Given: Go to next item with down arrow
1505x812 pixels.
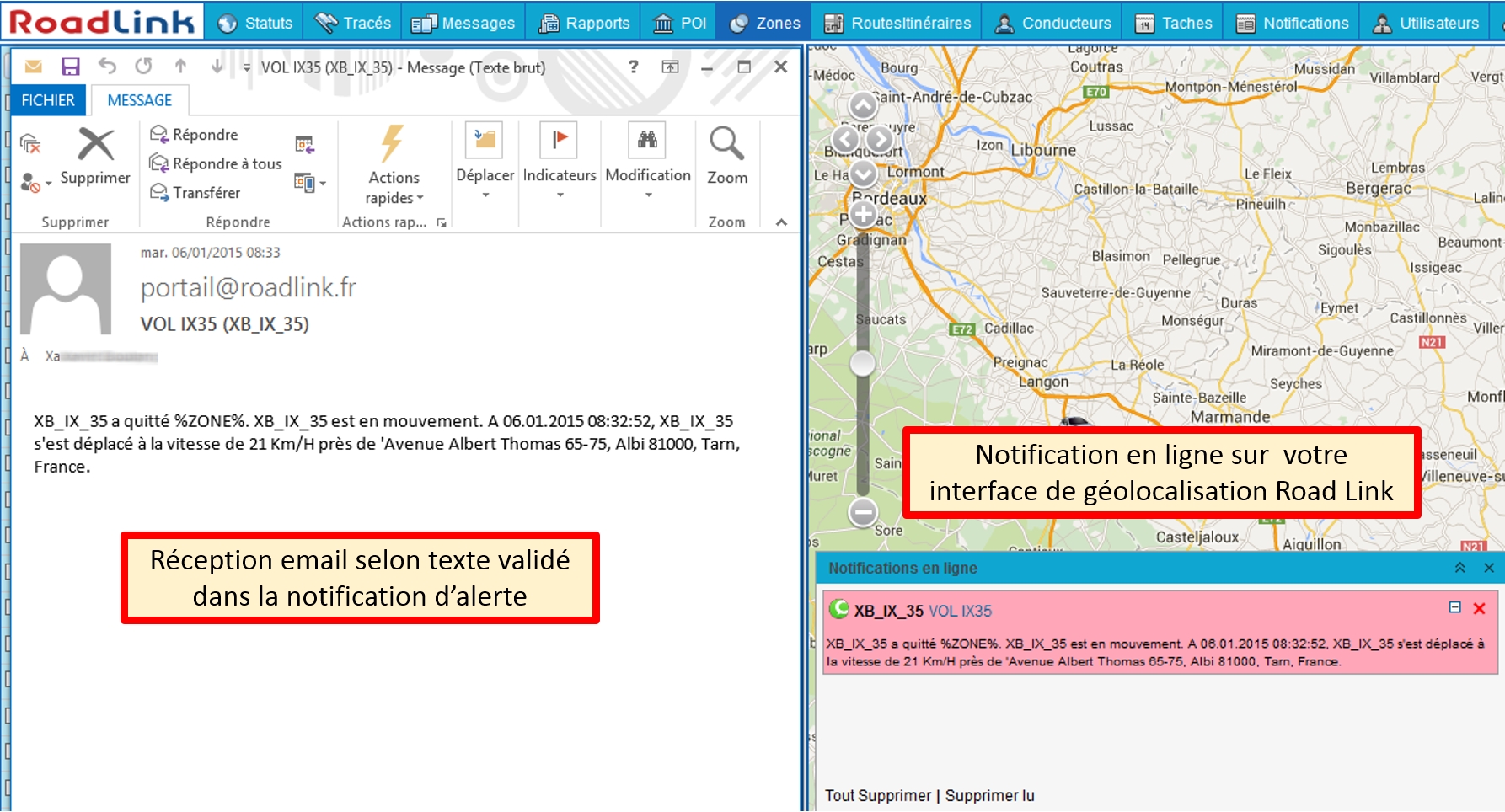Looking at the screenshot, I should click(217, 66).
